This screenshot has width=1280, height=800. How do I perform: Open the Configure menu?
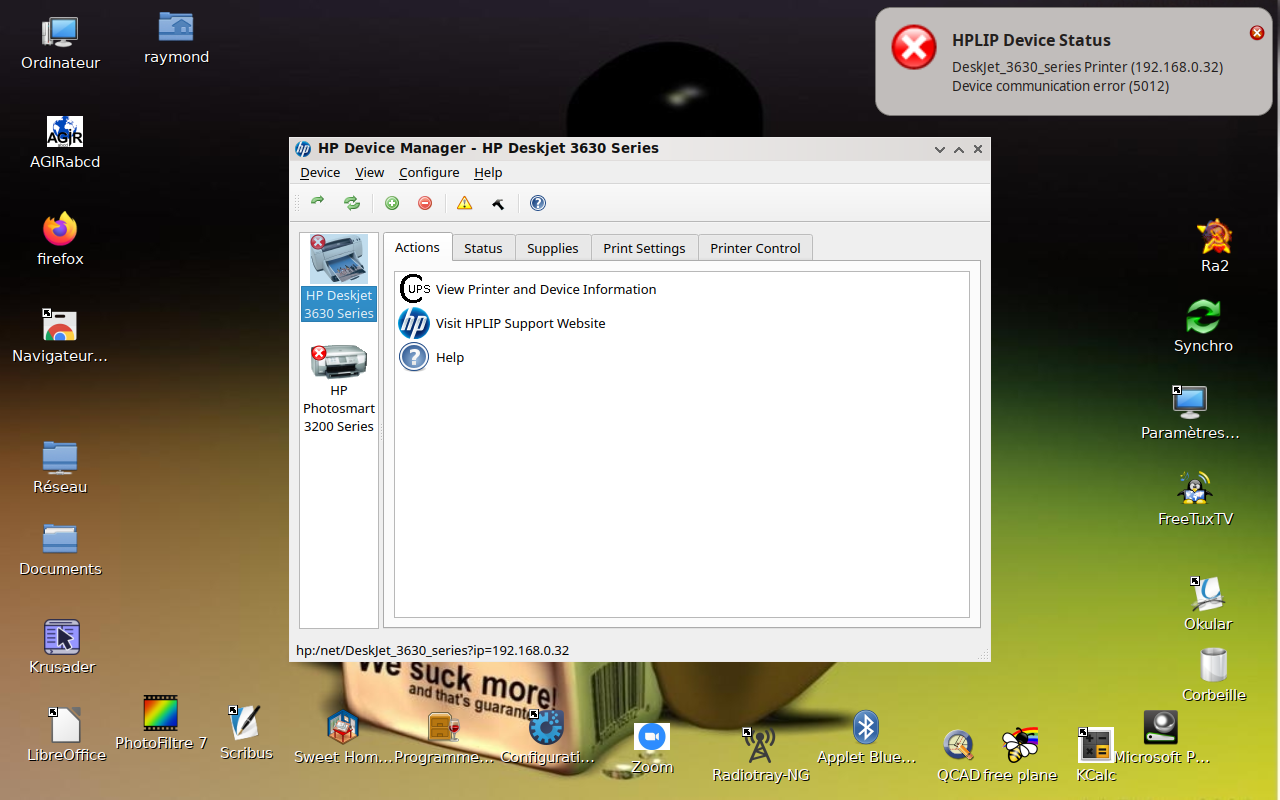[429, 172]
